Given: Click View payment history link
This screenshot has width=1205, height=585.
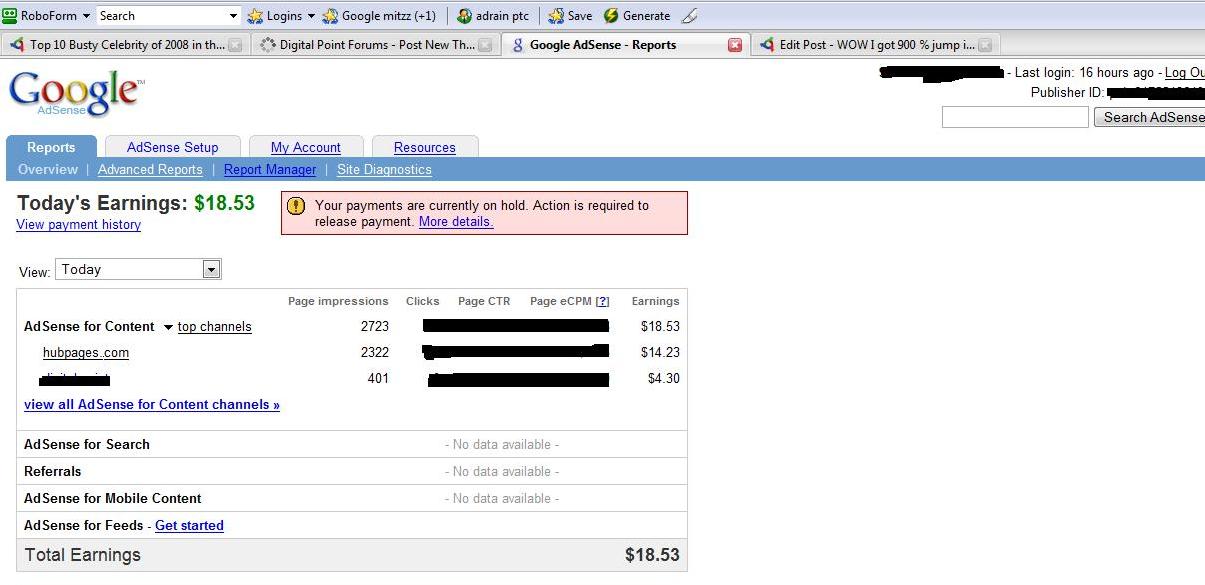Looking at the screenshot, I should click(79, 225).
